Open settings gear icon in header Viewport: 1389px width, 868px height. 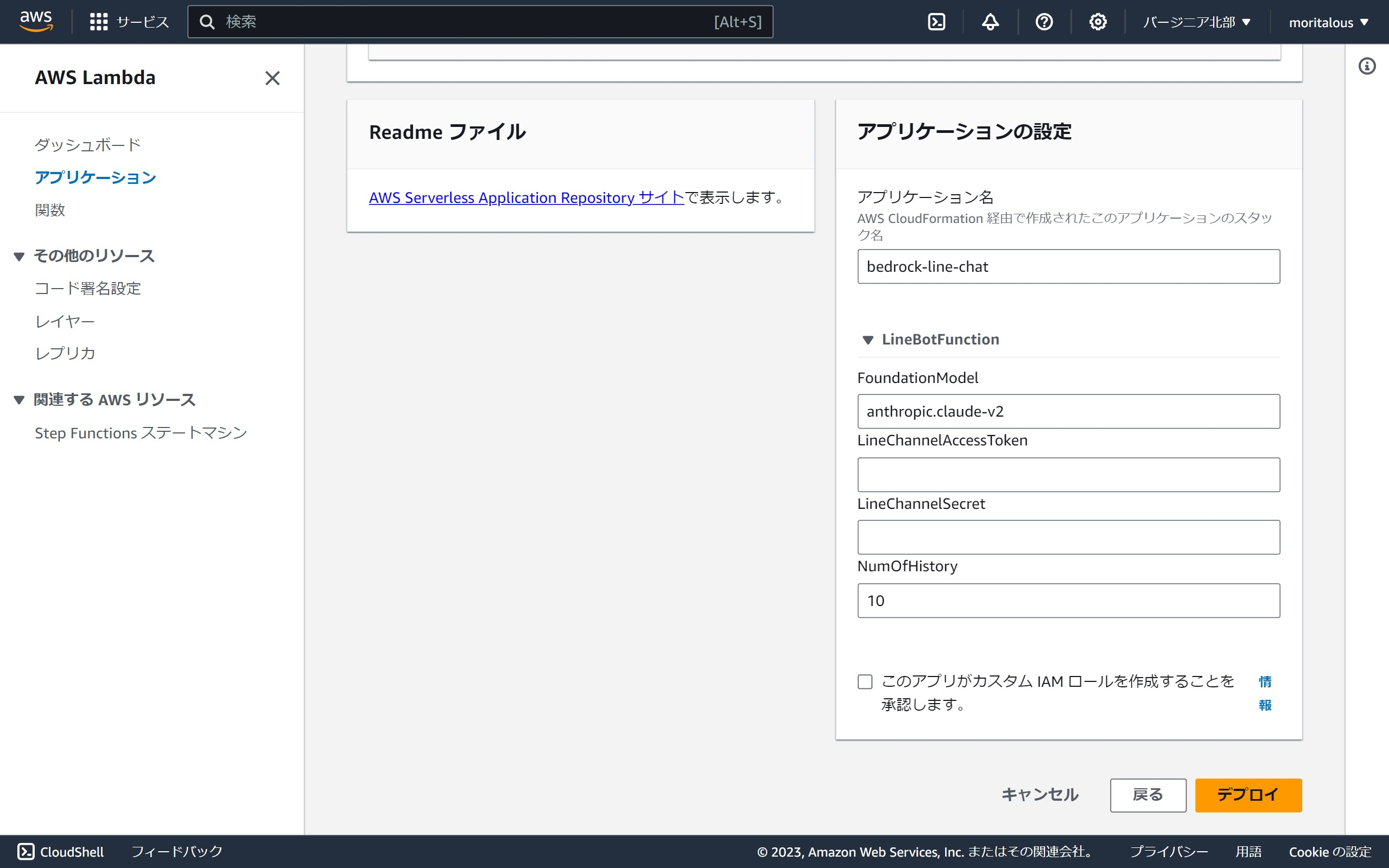coord(1098,22)
